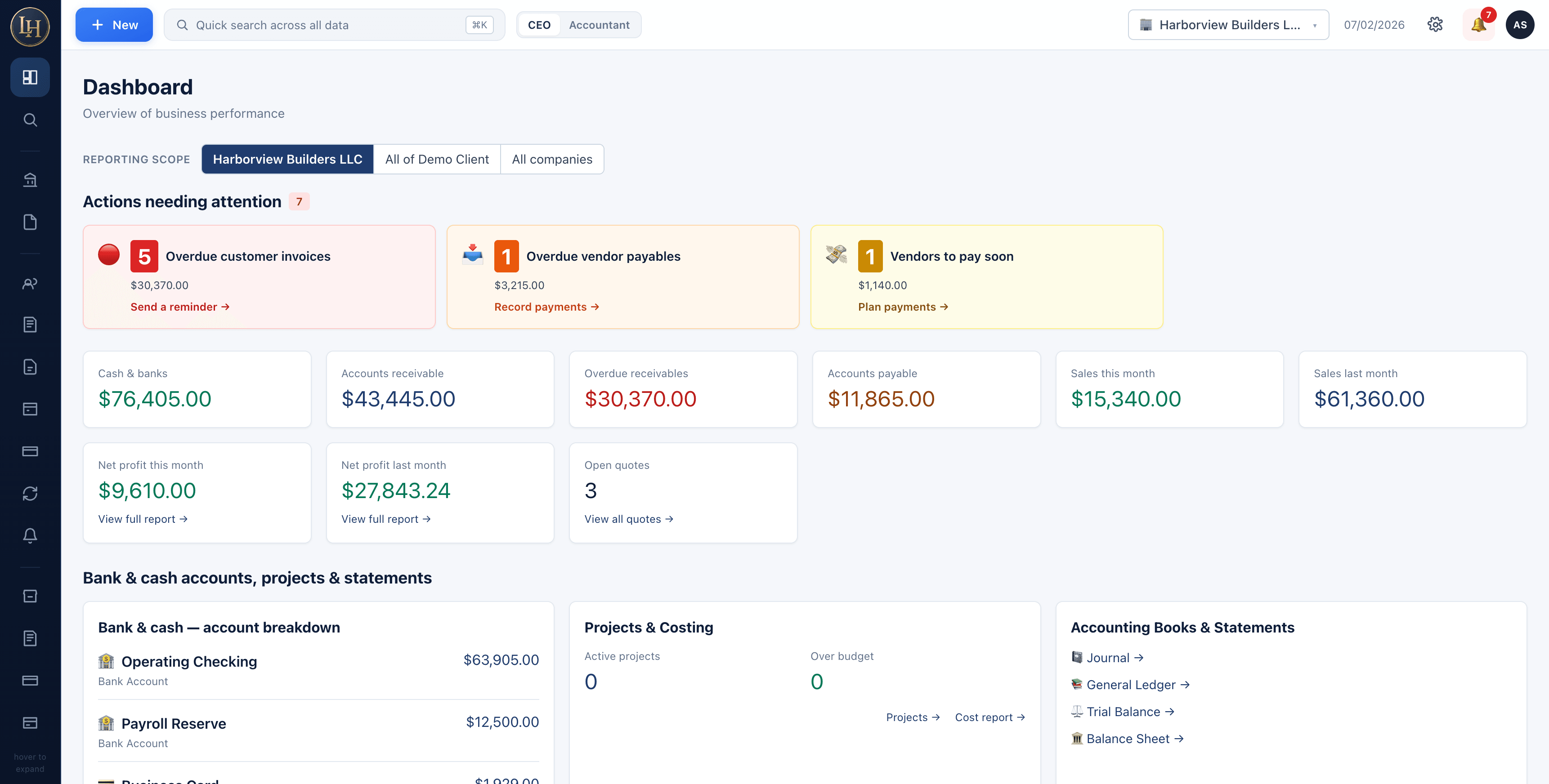Click the Cash & banks $76,405.00 card
Image resolution: width=1549 pixels, height=784 pixels.
[197, 389]
